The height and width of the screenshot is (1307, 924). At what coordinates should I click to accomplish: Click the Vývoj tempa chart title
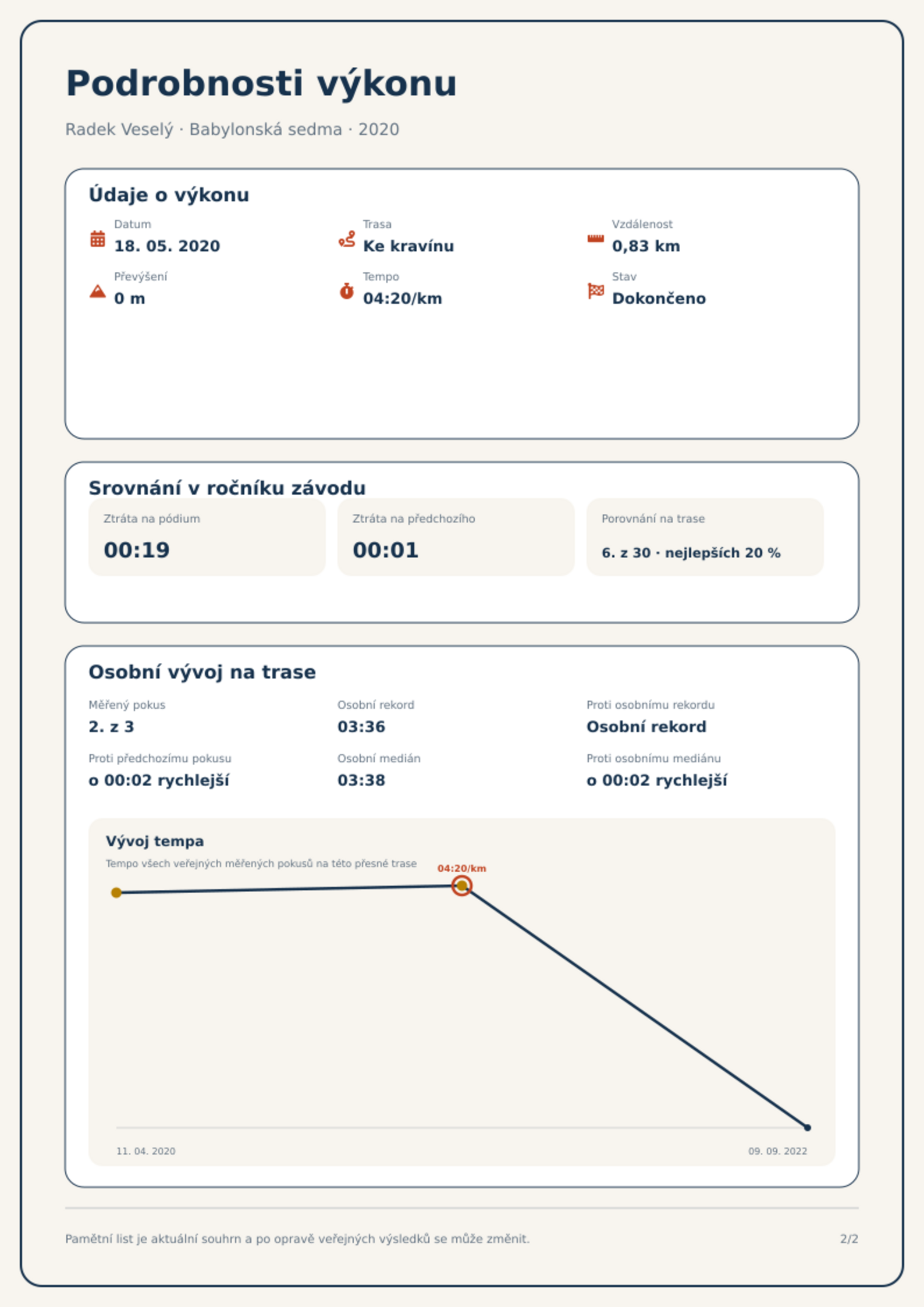pyautogui.click(x=155, y=841)
